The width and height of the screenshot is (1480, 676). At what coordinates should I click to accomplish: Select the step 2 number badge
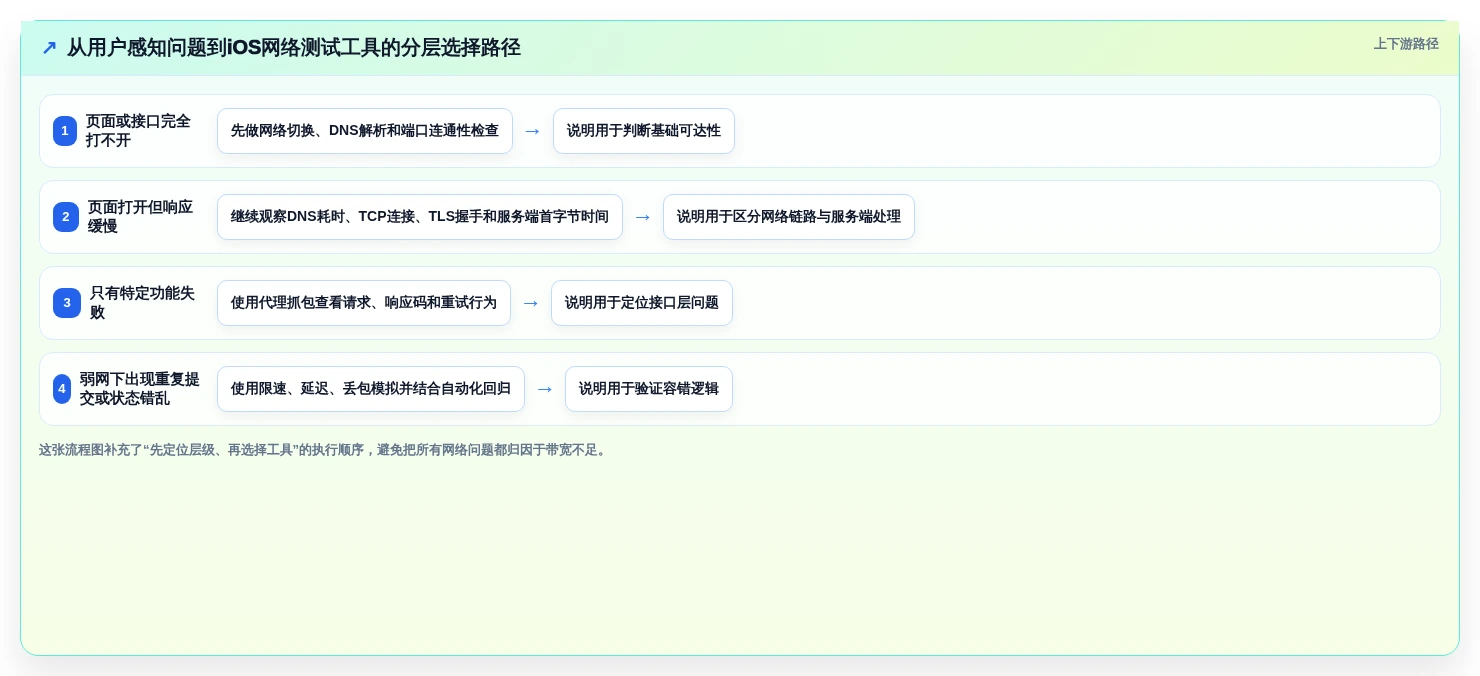pos(66,217)
